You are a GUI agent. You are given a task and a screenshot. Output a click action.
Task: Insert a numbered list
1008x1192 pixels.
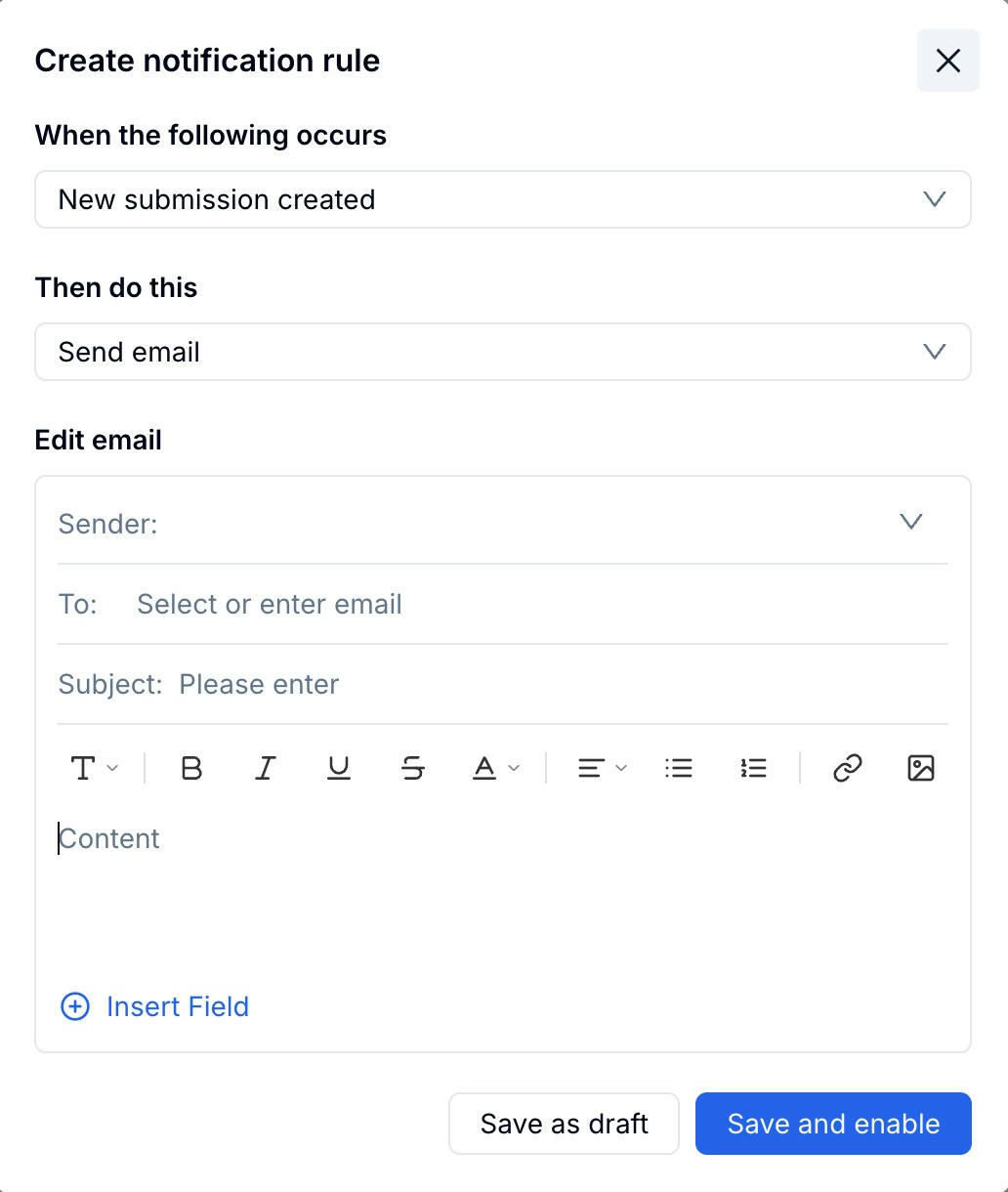click(753, 768)
